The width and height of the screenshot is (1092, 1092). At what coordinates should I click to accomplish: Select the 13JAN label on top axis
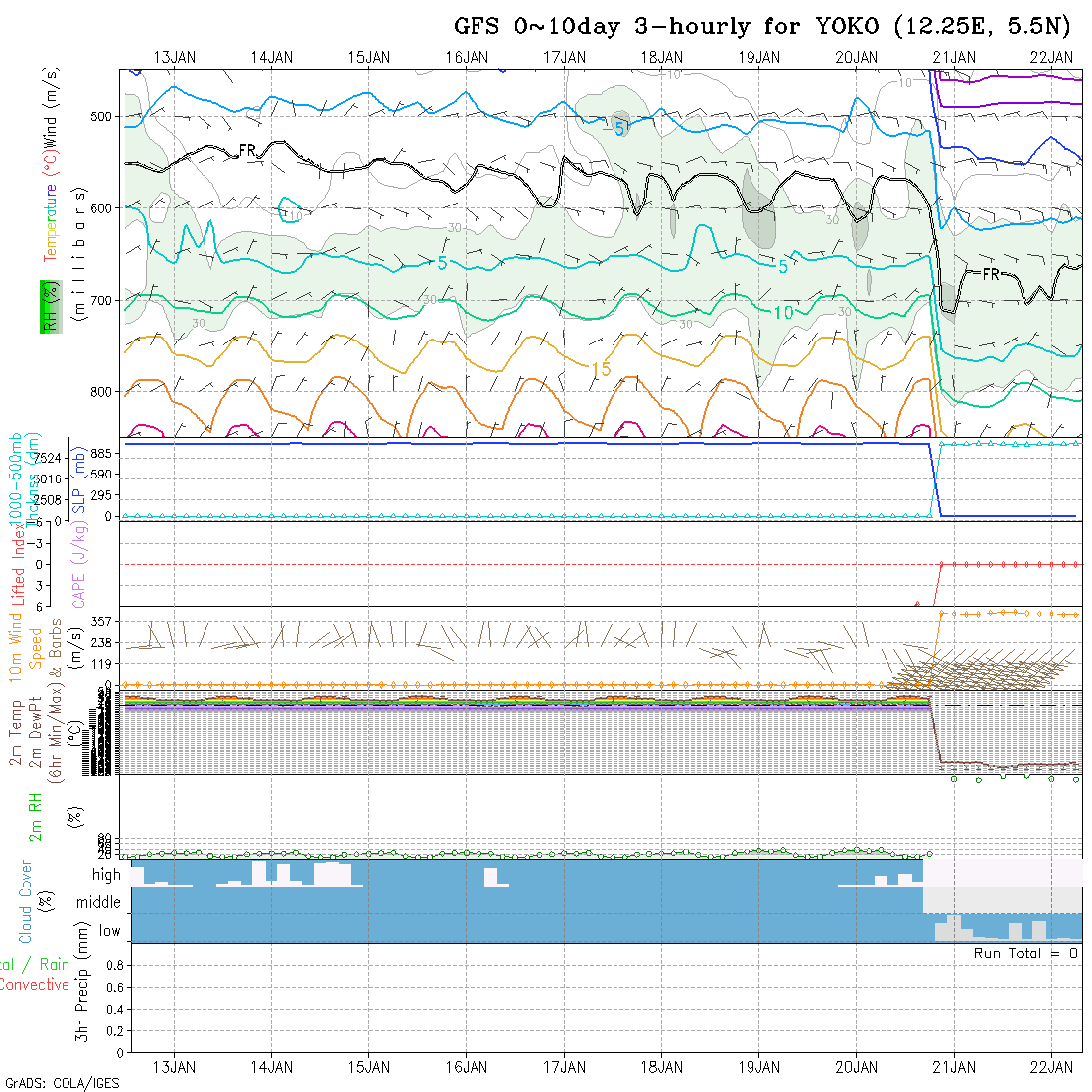tap(175, 58)
